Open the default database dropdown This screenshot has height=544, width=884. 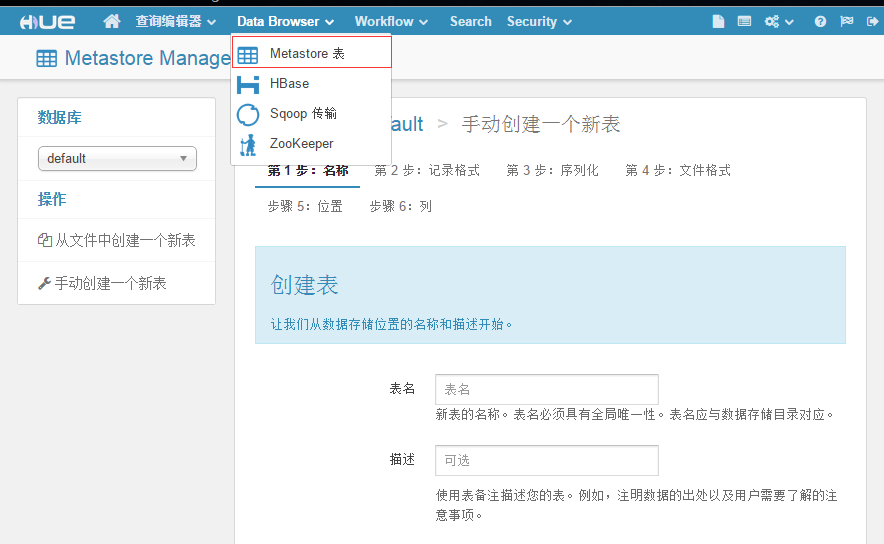tap(117, 158)
